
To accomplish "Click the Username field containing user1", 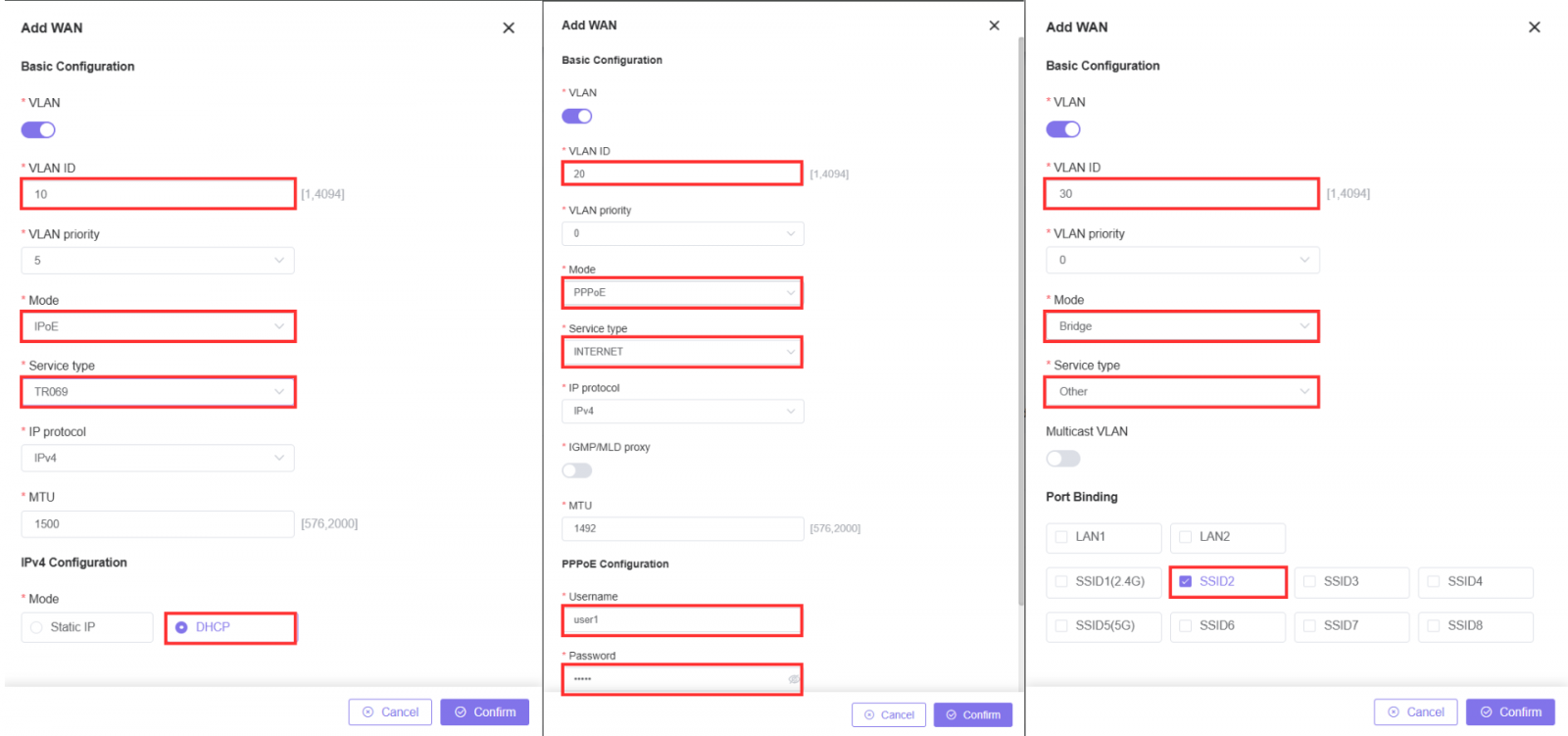I will click(682, 620).
